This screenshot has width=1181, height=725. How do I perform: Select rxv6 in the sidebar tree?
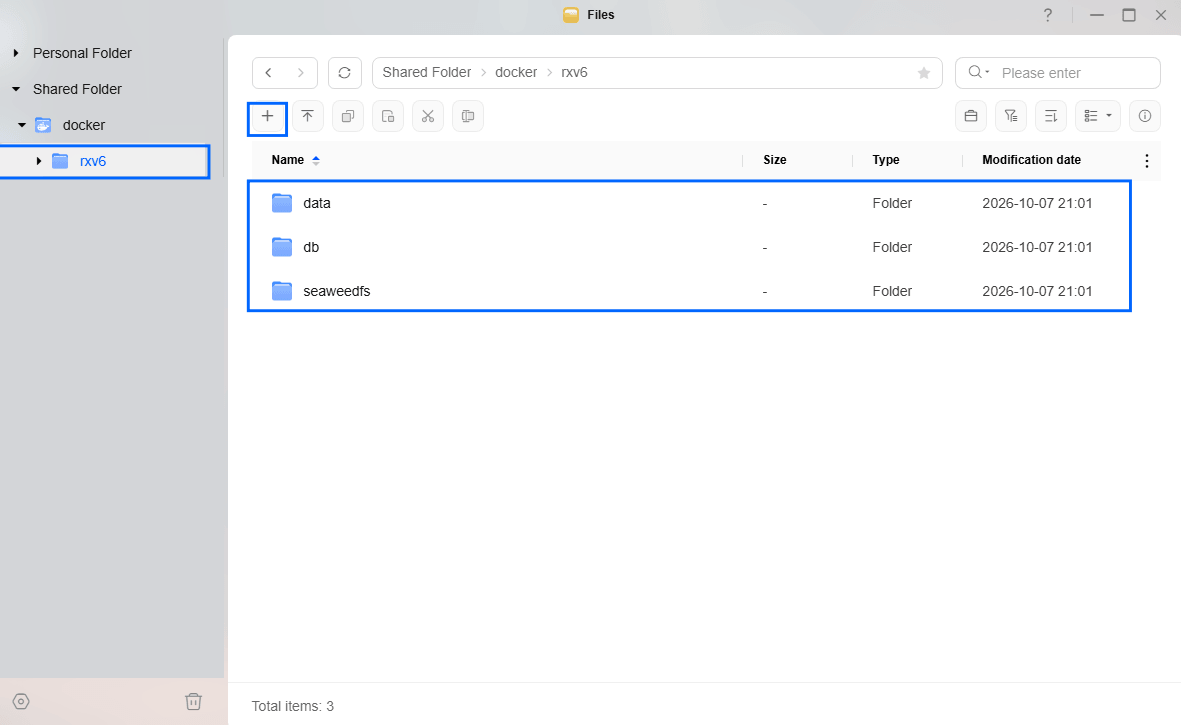(x=93, y=161)
